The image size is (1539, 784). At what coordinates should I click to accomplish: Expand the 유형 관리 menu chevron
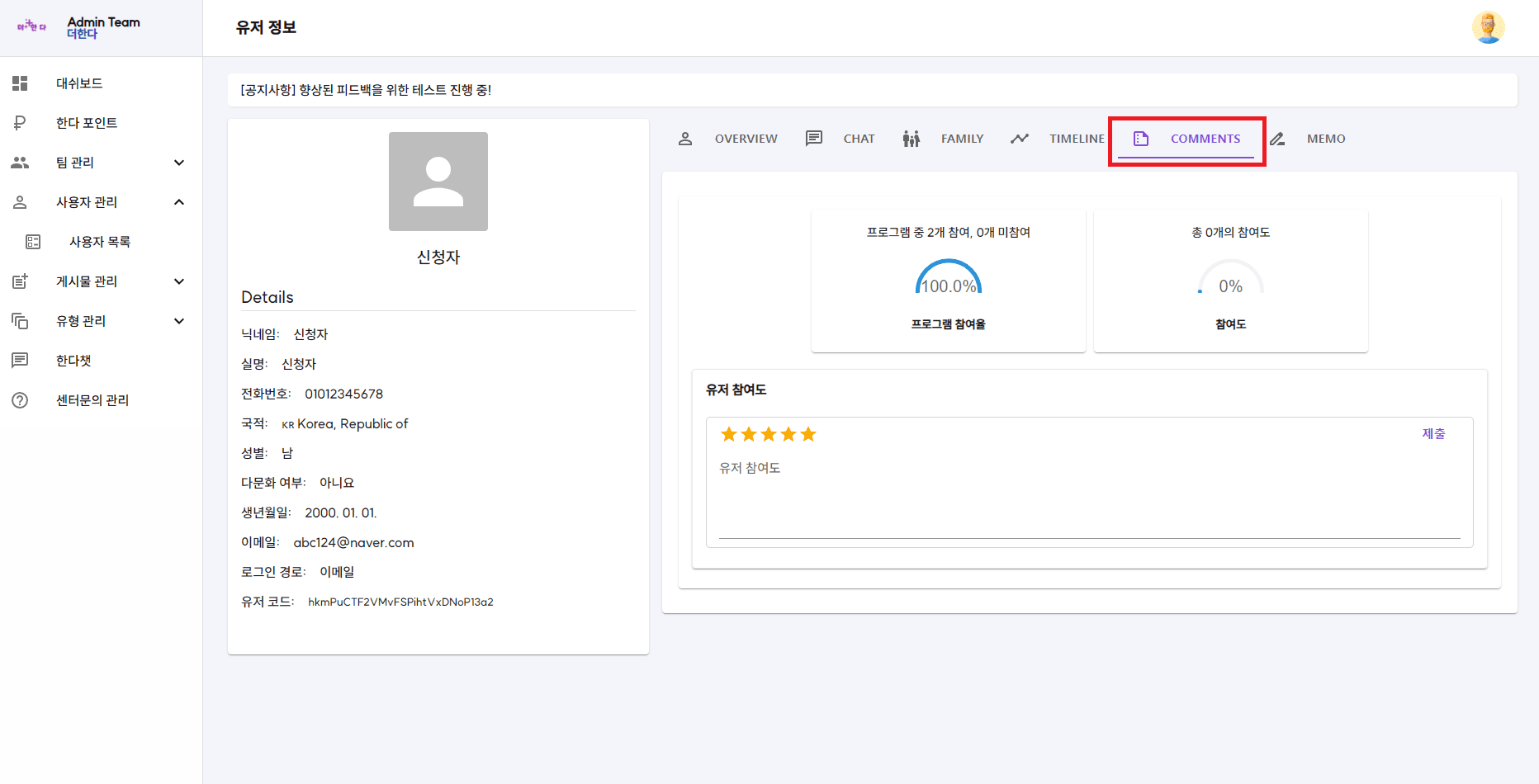click(179, 321)
